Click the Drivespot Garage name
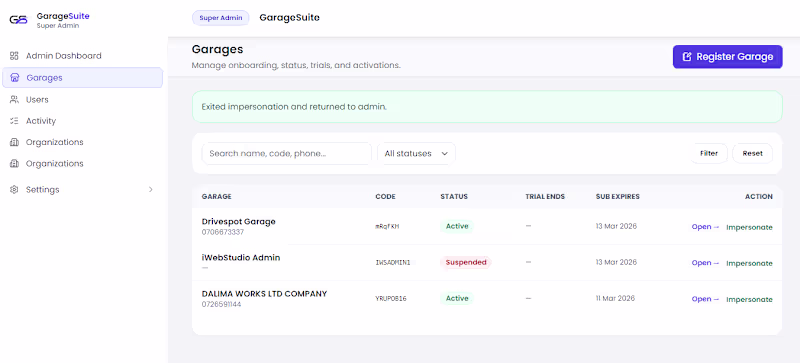The image size is (800, 363). point(239,222)
